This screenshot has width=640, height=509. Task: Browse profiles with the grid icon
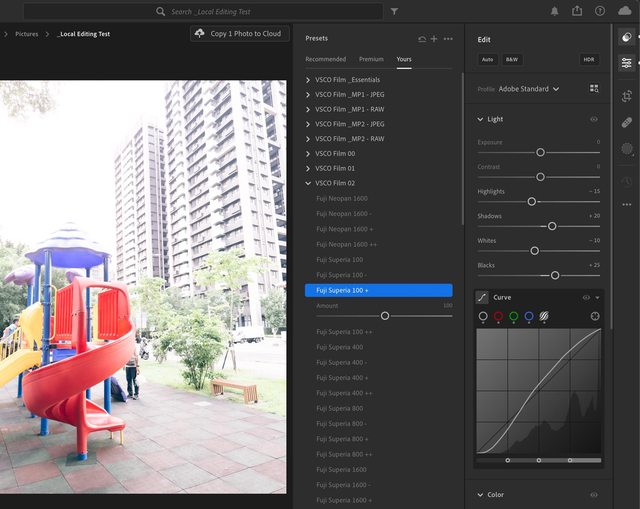594,89
